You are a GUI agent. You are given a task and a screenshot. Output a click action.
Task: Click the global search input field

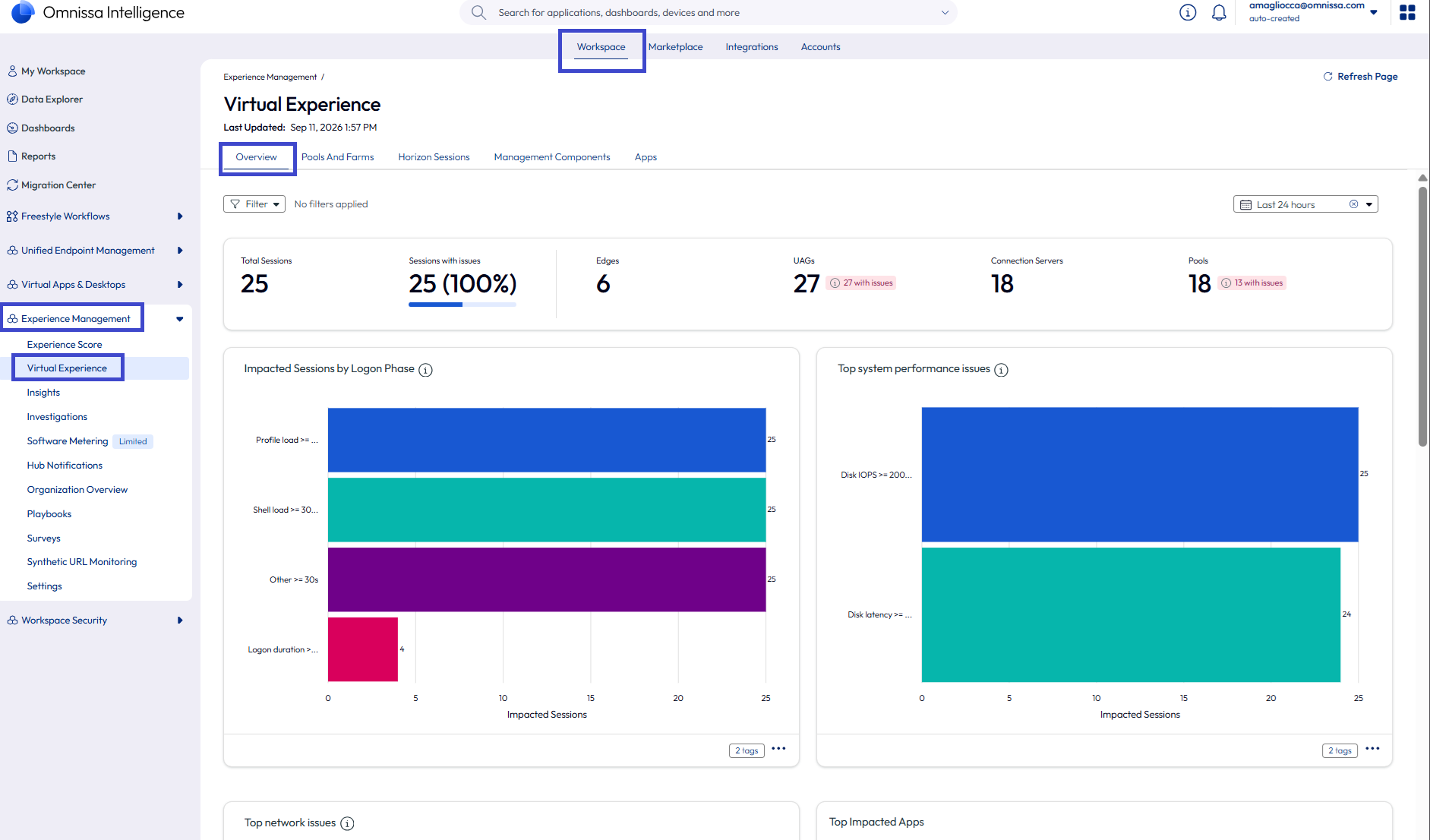tap(708, 12)
